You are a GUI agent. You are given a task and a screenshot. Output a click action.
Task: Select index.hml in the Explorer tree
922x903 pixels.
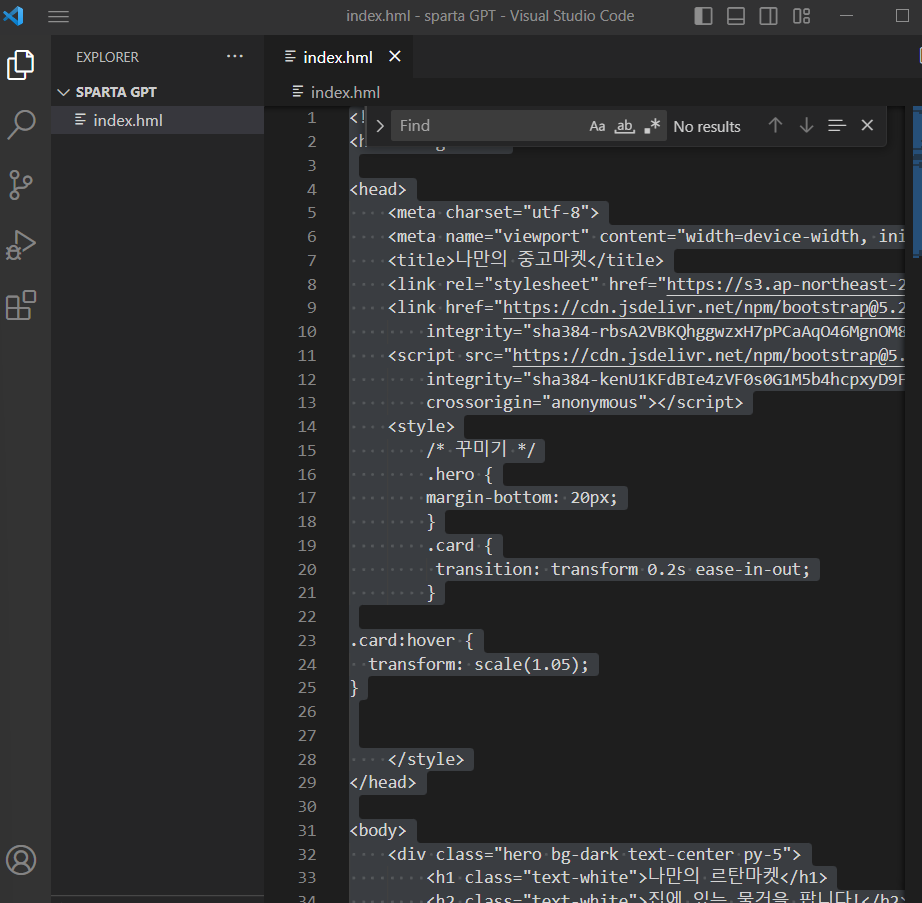pyautogui.click(x=157, y=121)
